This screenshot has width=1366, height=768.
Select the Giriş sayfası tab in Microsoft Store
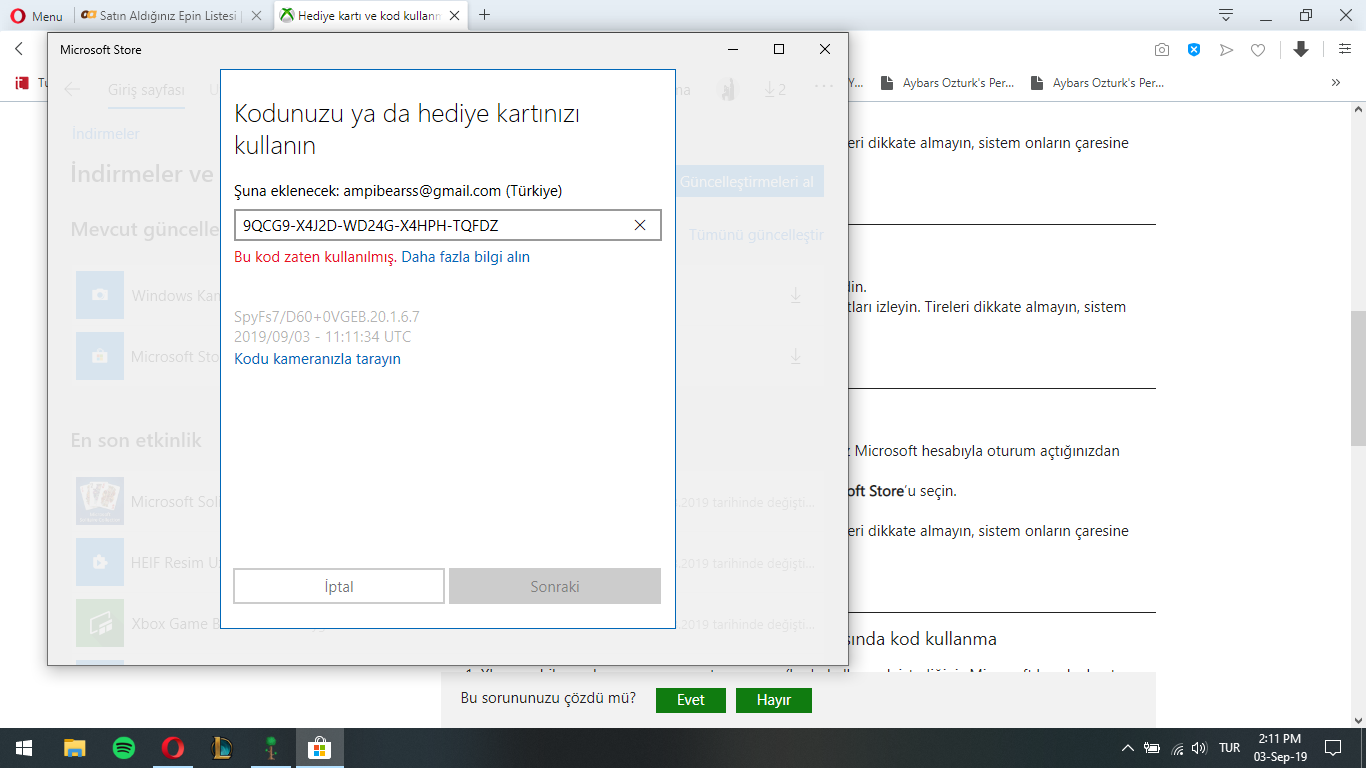coord(146,90)
